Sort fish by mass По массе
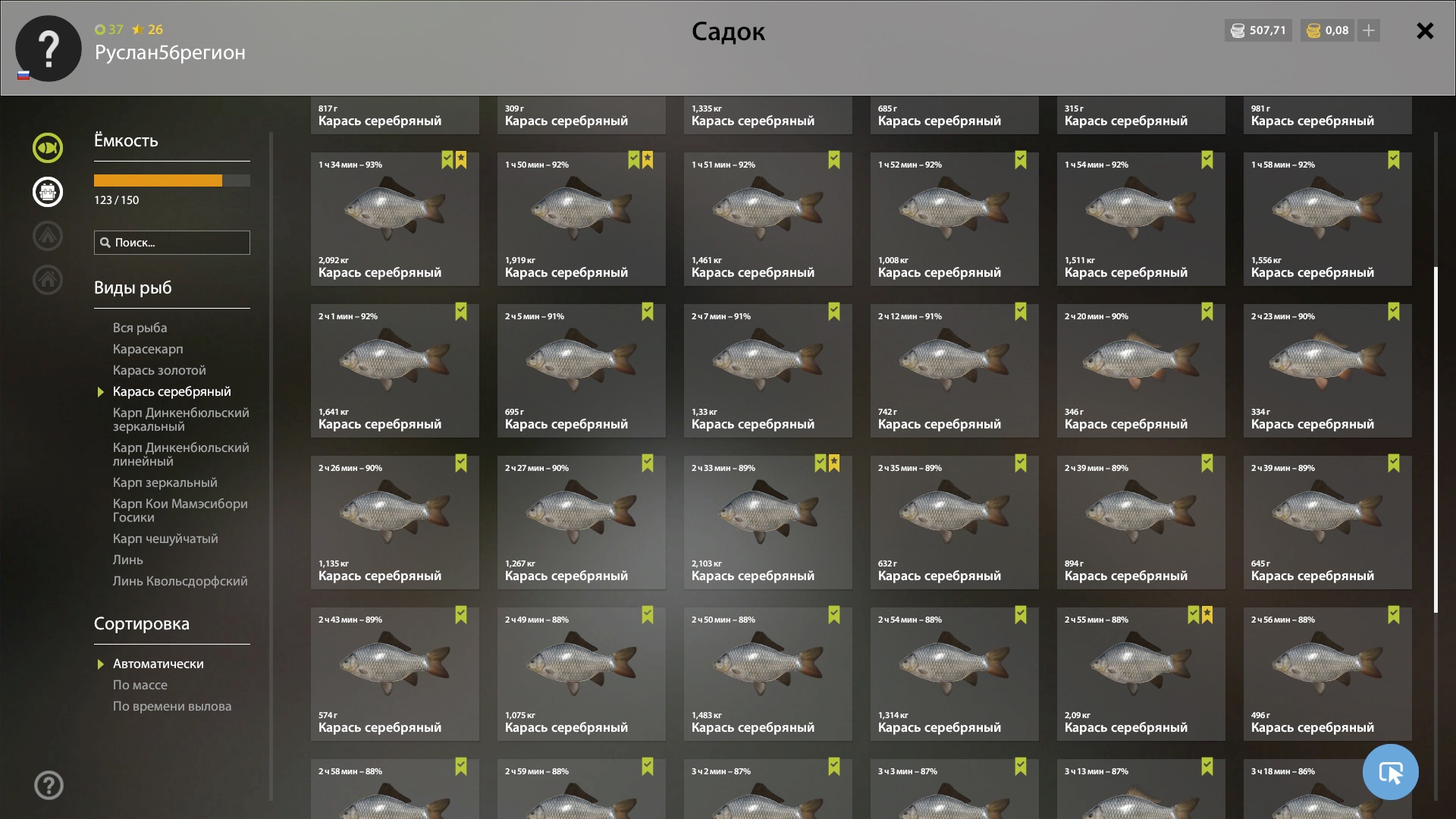 pos(140,685)
